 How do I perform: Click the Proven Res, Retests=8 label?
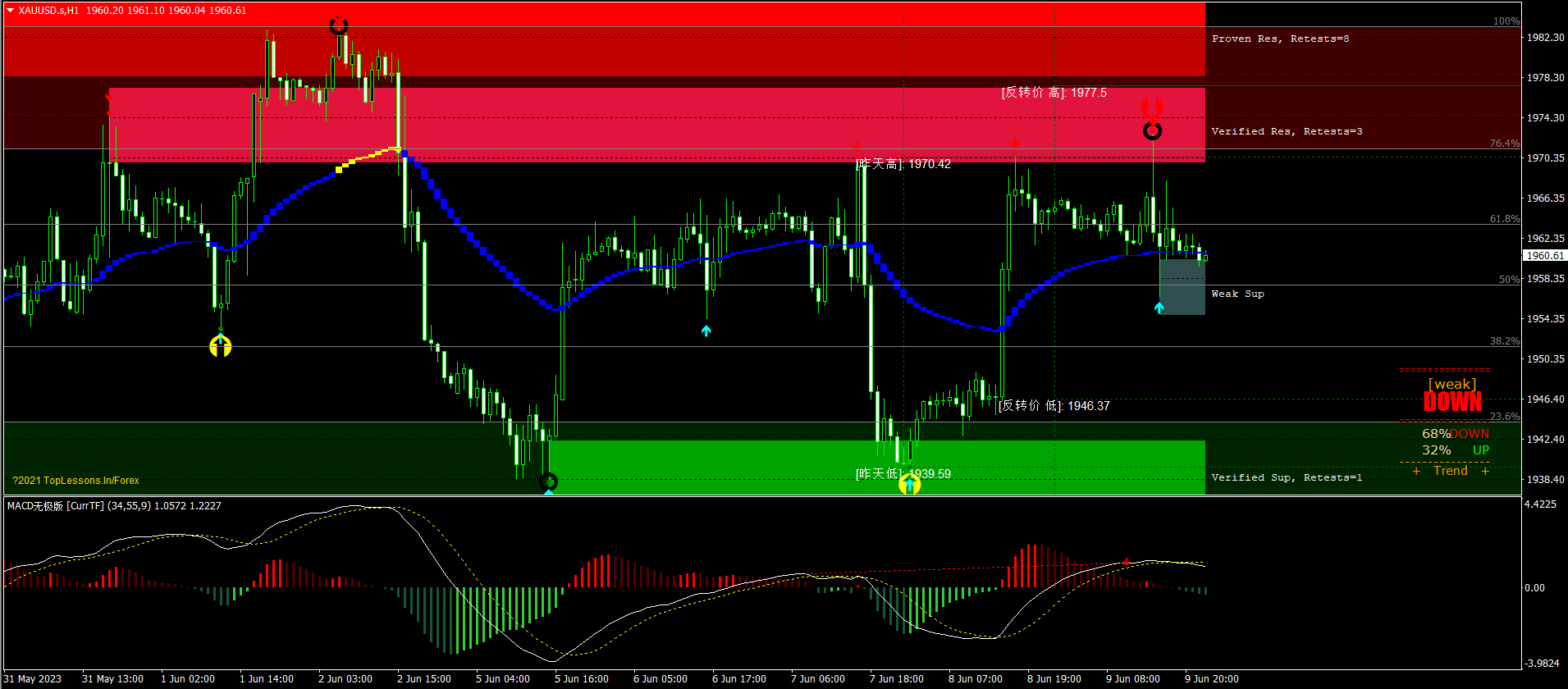pos(1280,39)
